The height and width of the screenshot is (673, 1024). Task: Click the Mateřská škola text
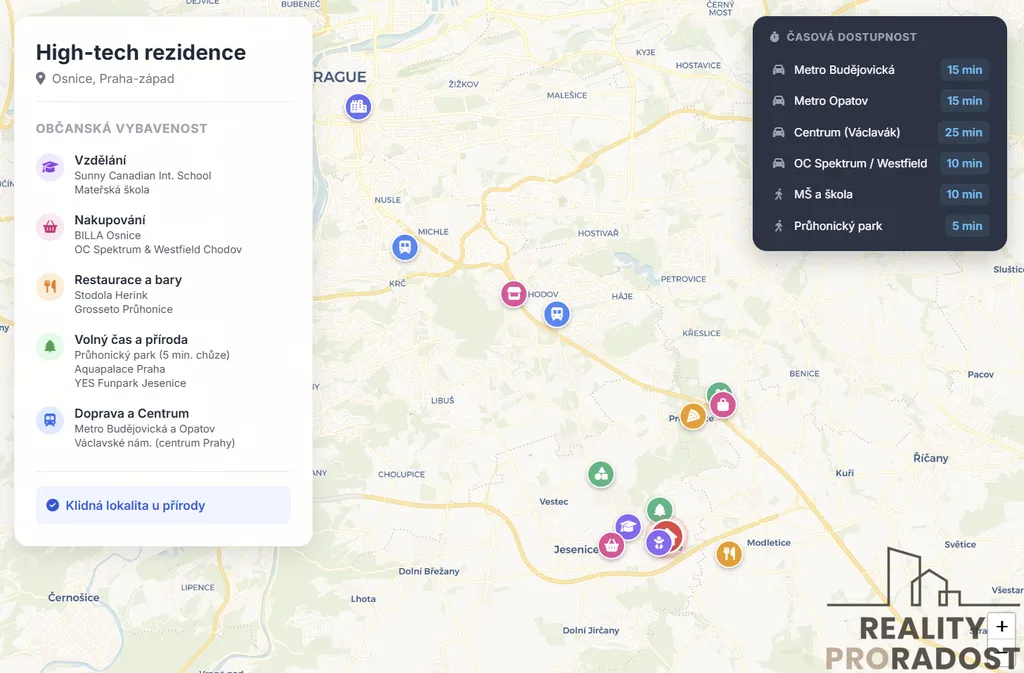(x=112, y=190)
